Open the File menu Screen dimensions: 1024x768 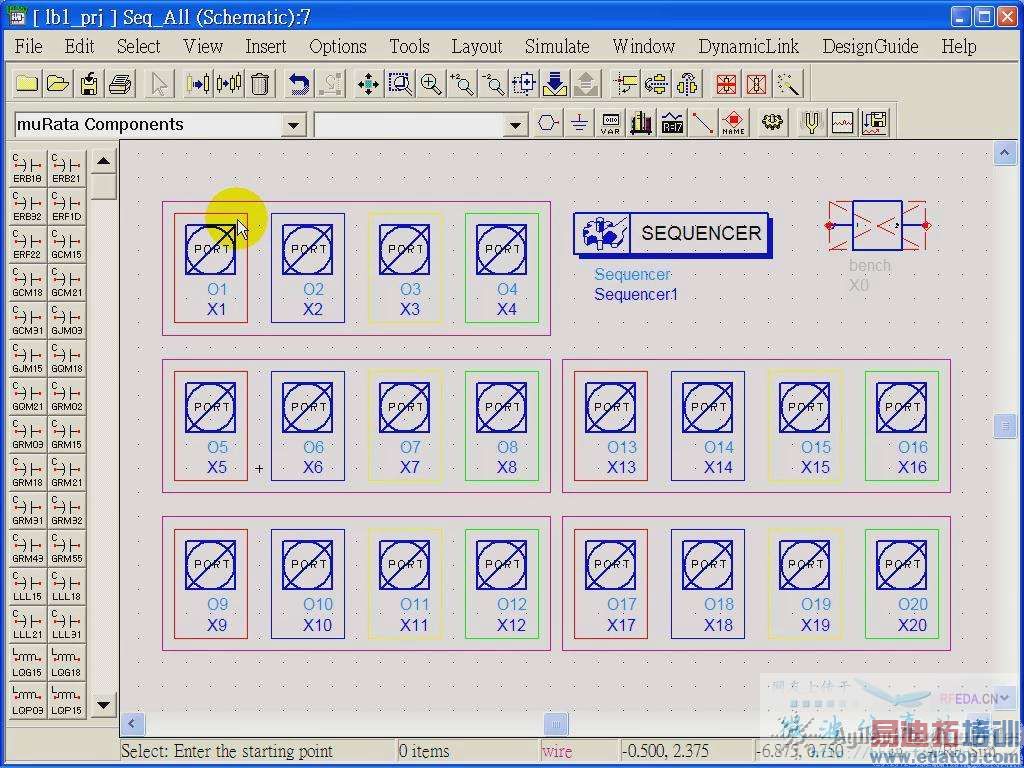[28, 46]
